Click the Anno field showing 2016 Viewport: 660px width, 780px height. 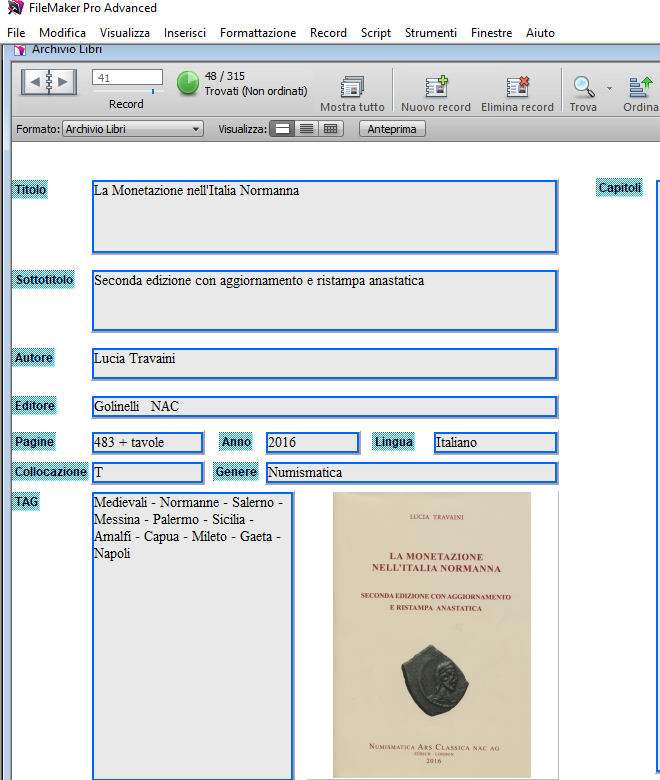(x=312, y=443)
